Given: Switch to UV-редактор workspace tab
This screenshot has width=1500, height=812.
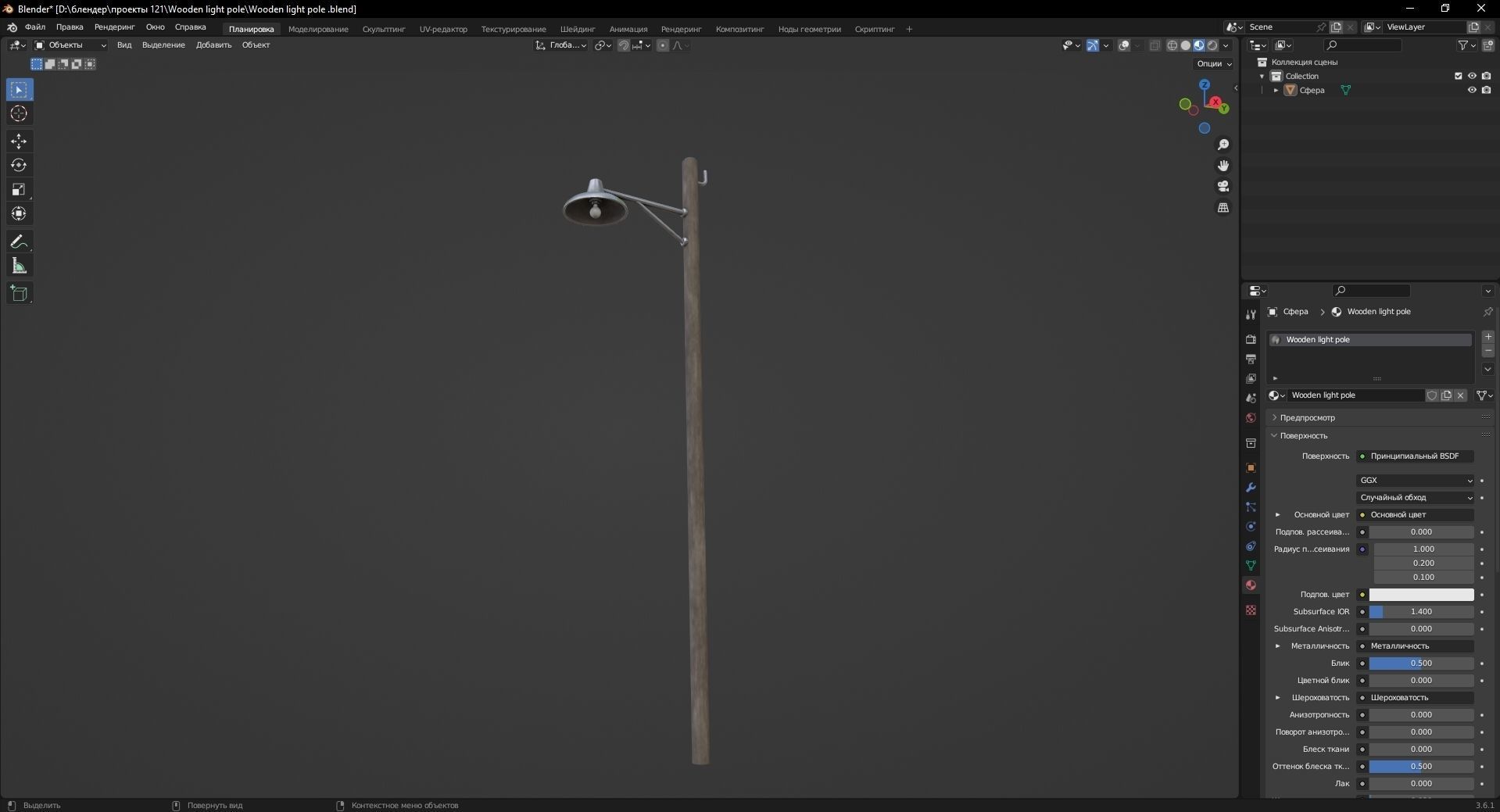Looking at the screenshot, I should [x=443, y=29].
